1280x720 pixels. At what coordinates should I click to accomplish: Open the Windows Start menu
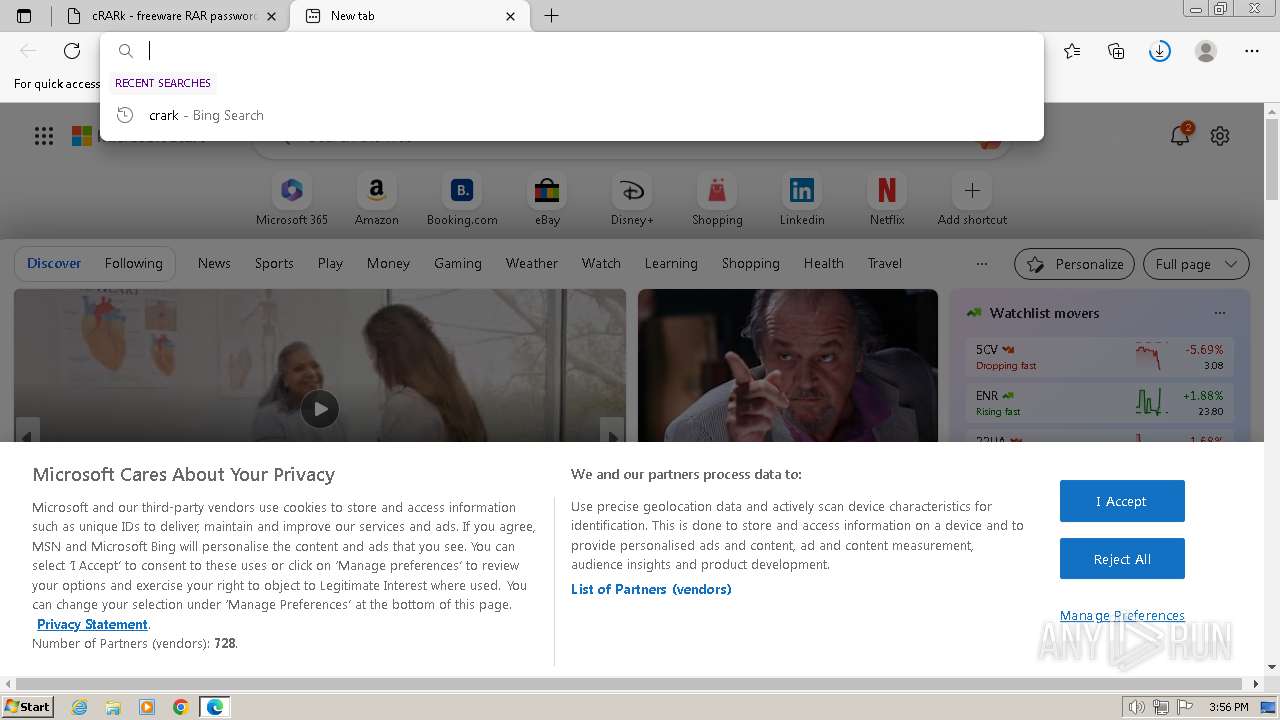(x=28, y=707)
